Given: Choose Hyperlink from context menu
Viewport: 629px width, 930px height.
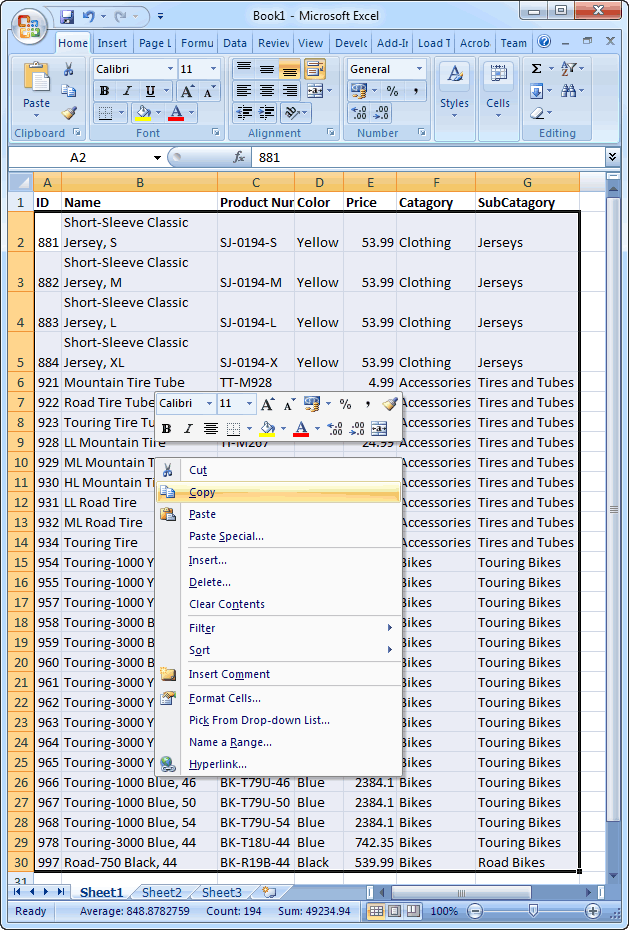Looking at the screenshot, I should coord(278,765).
